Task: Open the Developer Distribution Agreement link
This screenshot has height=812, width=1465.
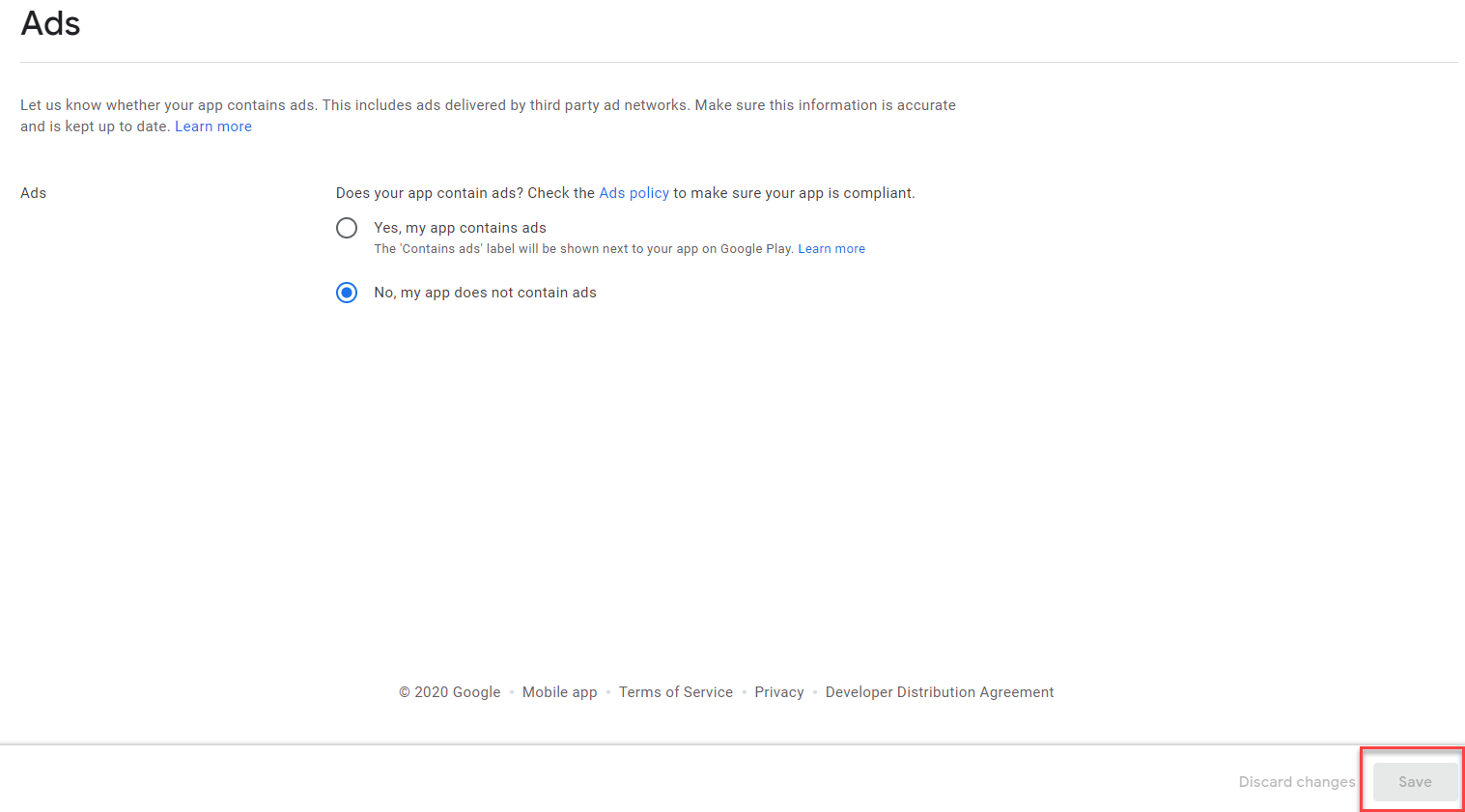Action: 939,692
